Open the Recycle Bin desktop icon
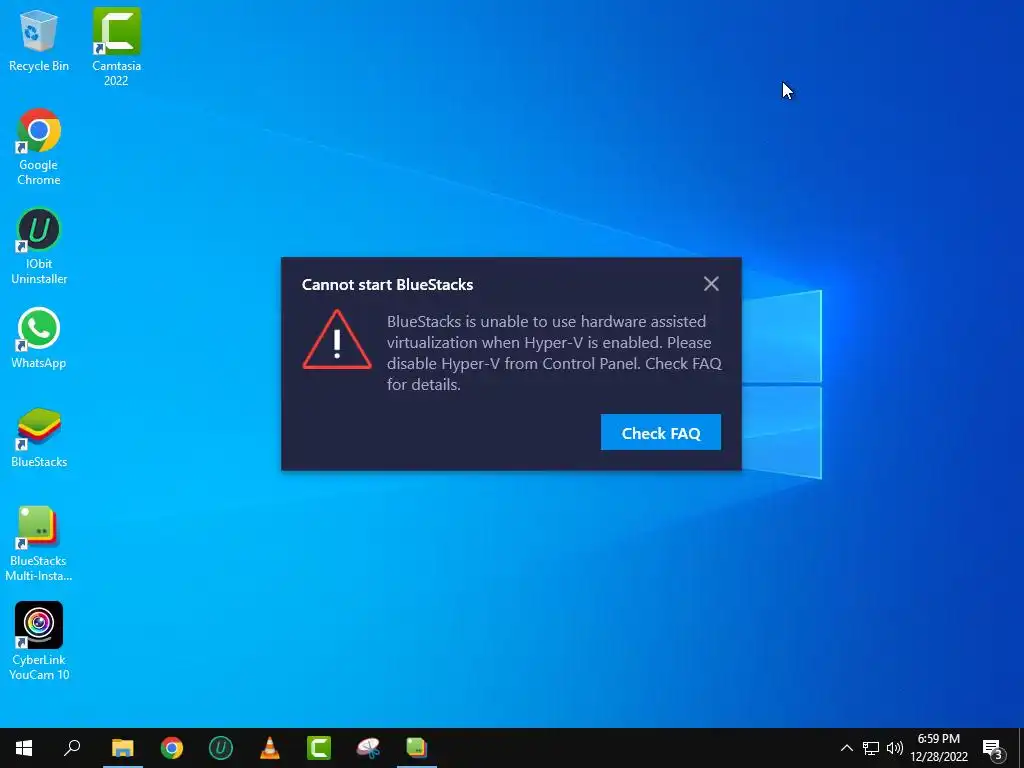Viewport: 1024px width, 768px height. click(39, 40)
